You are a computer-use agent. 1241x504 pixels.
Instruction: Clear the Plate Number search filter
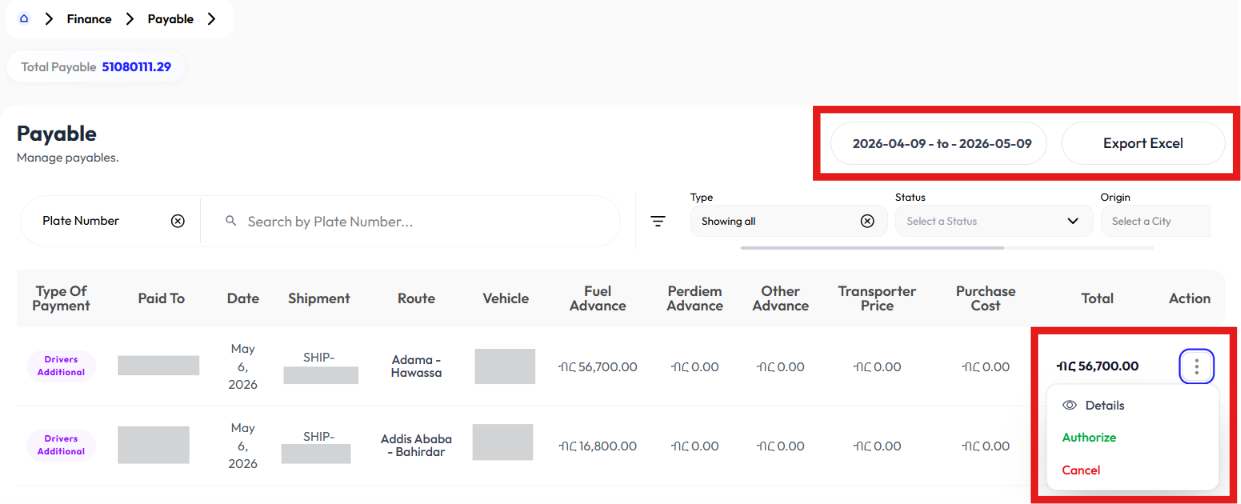click(x=178, y=221)
